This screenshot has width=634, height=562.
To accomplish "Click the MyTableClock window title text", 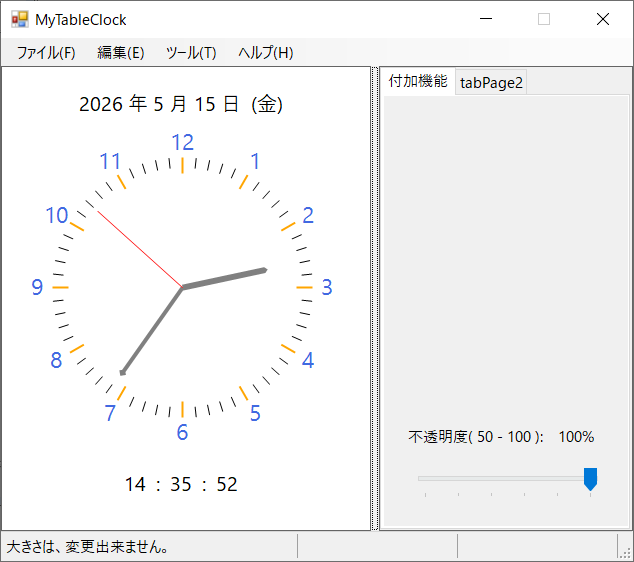I will click(x=80, y=20).
